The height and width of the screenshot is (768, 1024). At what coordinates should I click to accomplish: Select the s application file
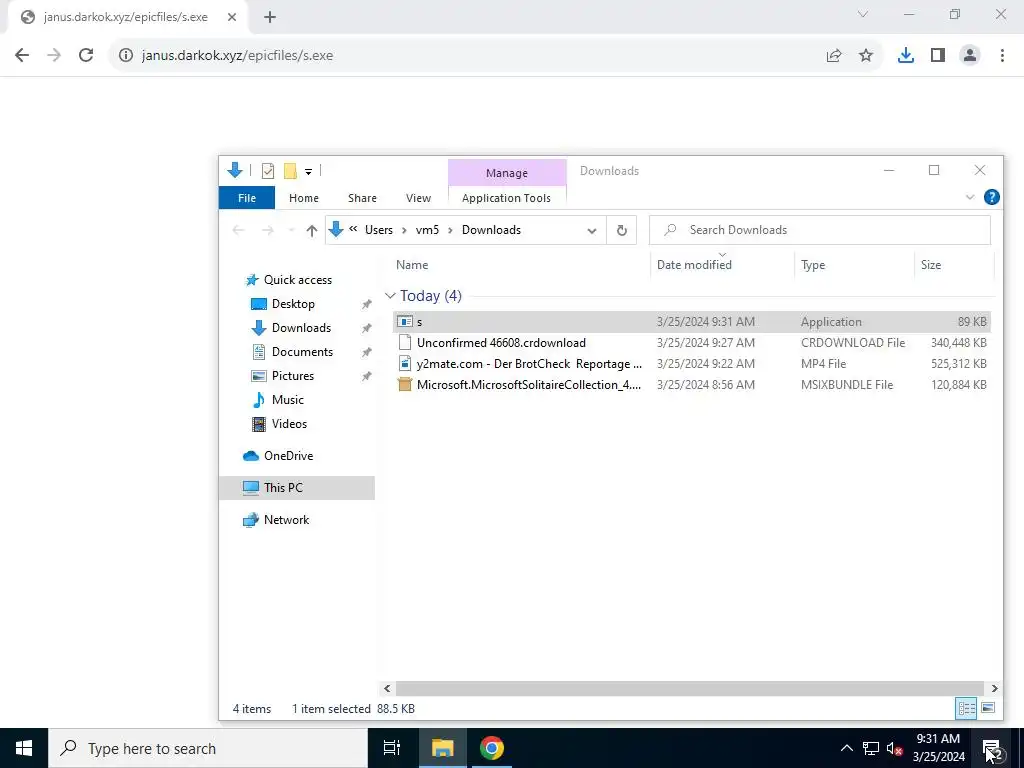[x=692, y=322]
